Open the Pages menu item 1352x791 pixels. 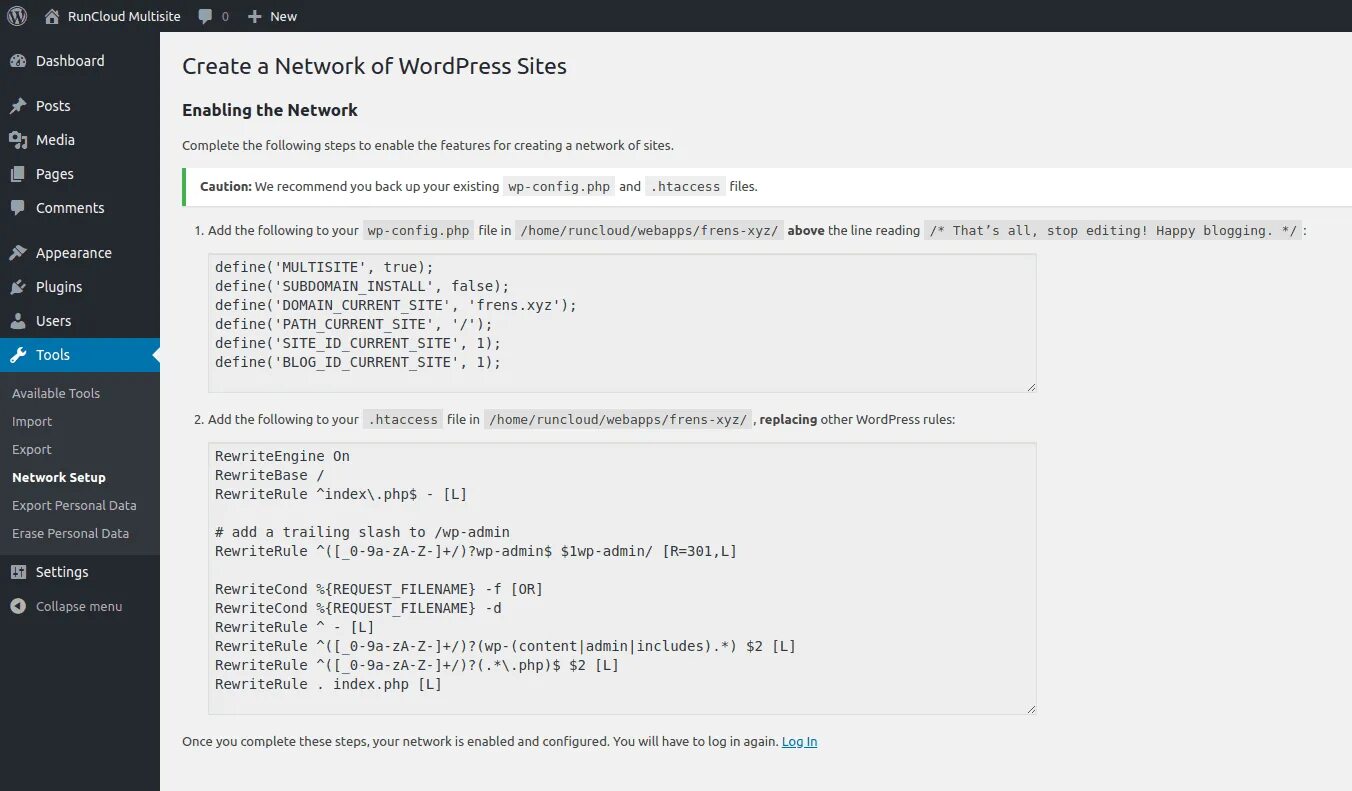55,174
